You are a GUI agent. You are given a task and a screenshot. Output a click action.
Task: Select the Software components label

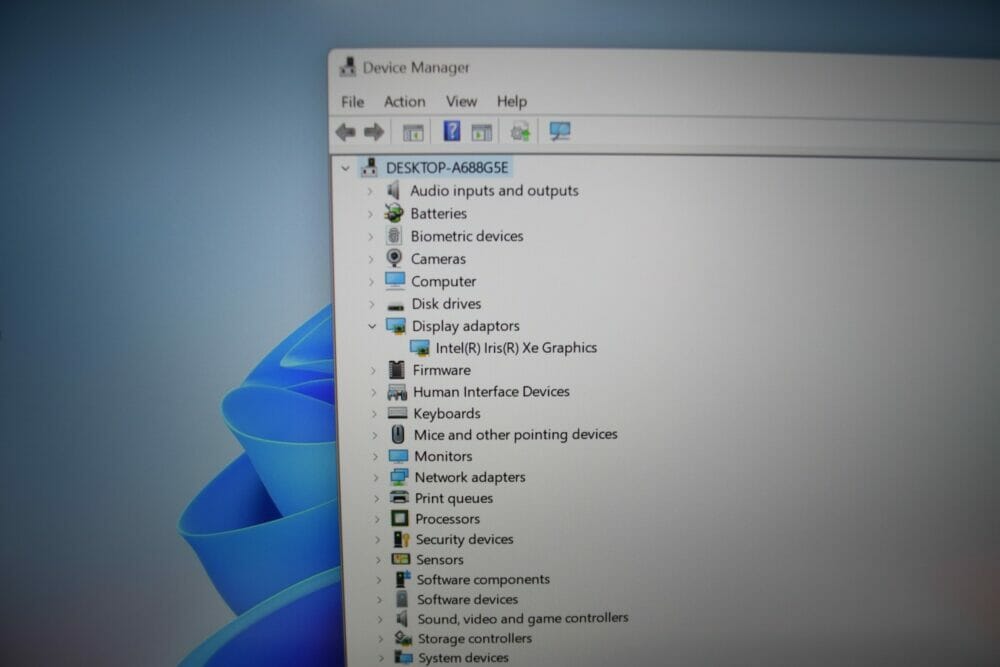483,579
